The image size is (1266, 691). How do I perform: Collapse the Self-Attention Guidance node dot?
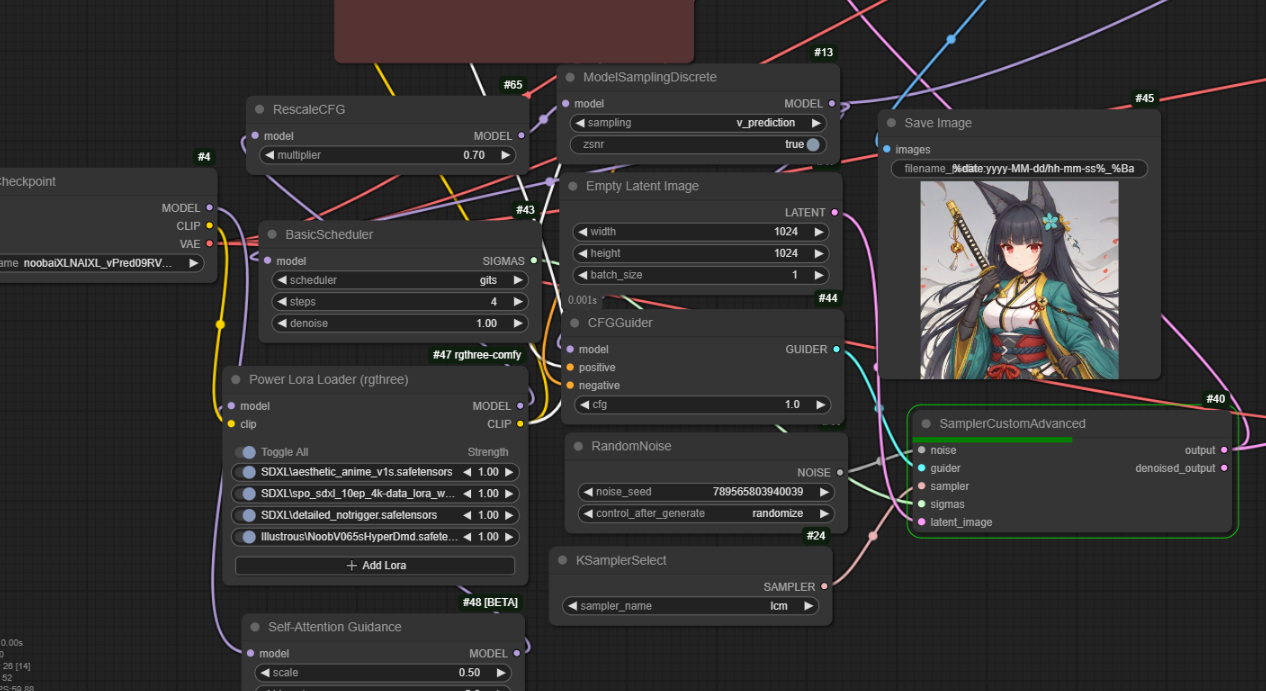254,627
